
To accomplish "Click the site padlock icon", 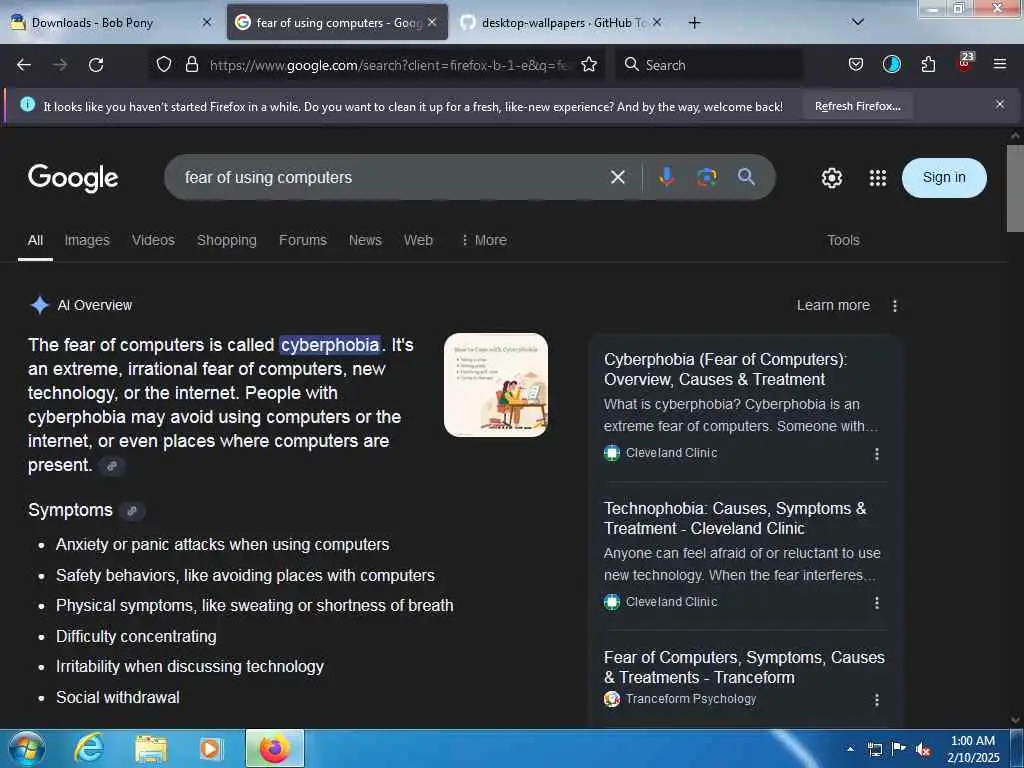I will 191,64.
